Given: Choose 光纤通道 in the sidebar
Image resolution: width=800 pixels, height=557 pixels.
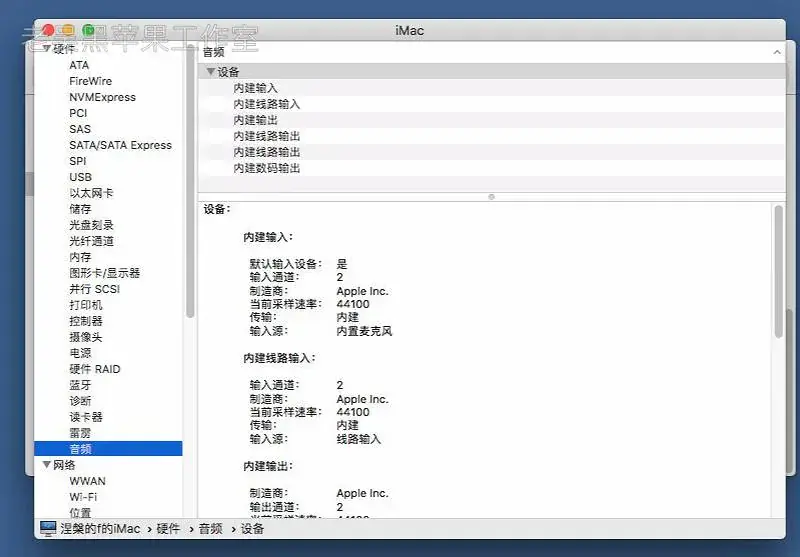Looking at the screenshot, I should tap(91, 241).
